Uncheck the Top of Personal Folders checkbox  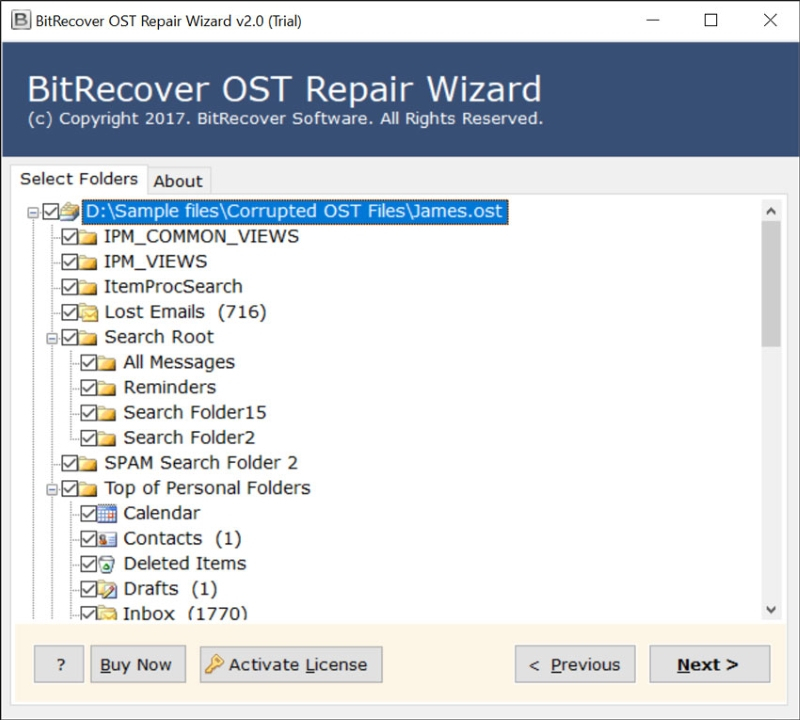[x=70, y=488]
